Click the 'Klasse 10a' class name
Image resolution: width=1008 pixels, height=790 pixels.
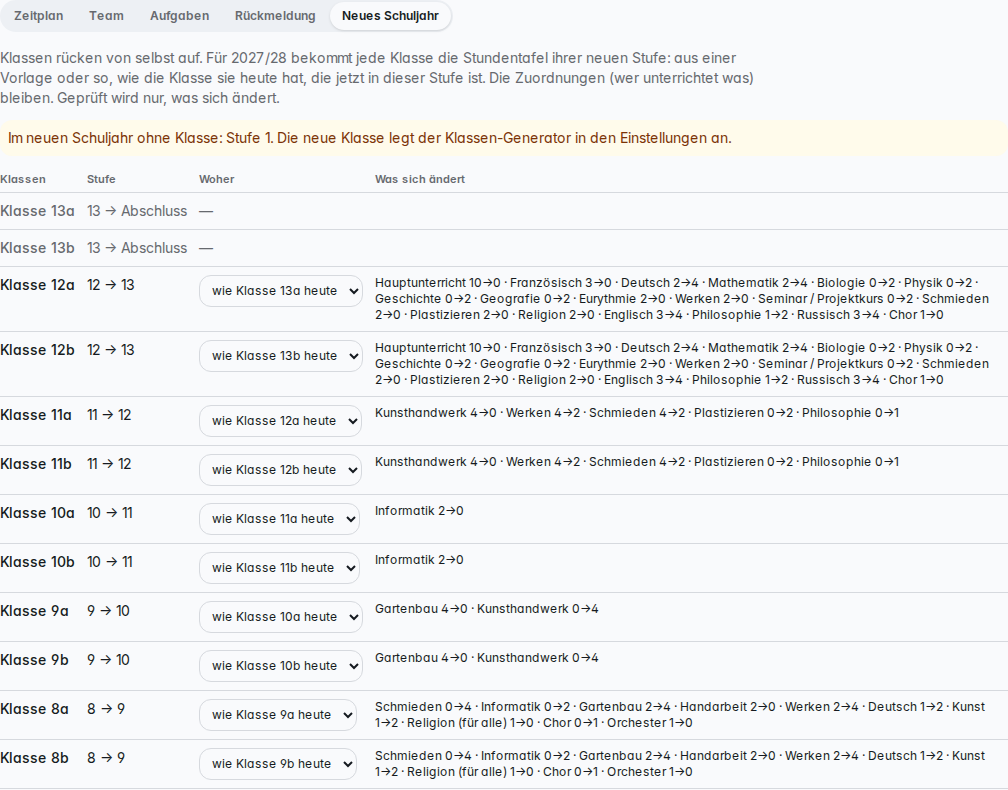(37, 513)
